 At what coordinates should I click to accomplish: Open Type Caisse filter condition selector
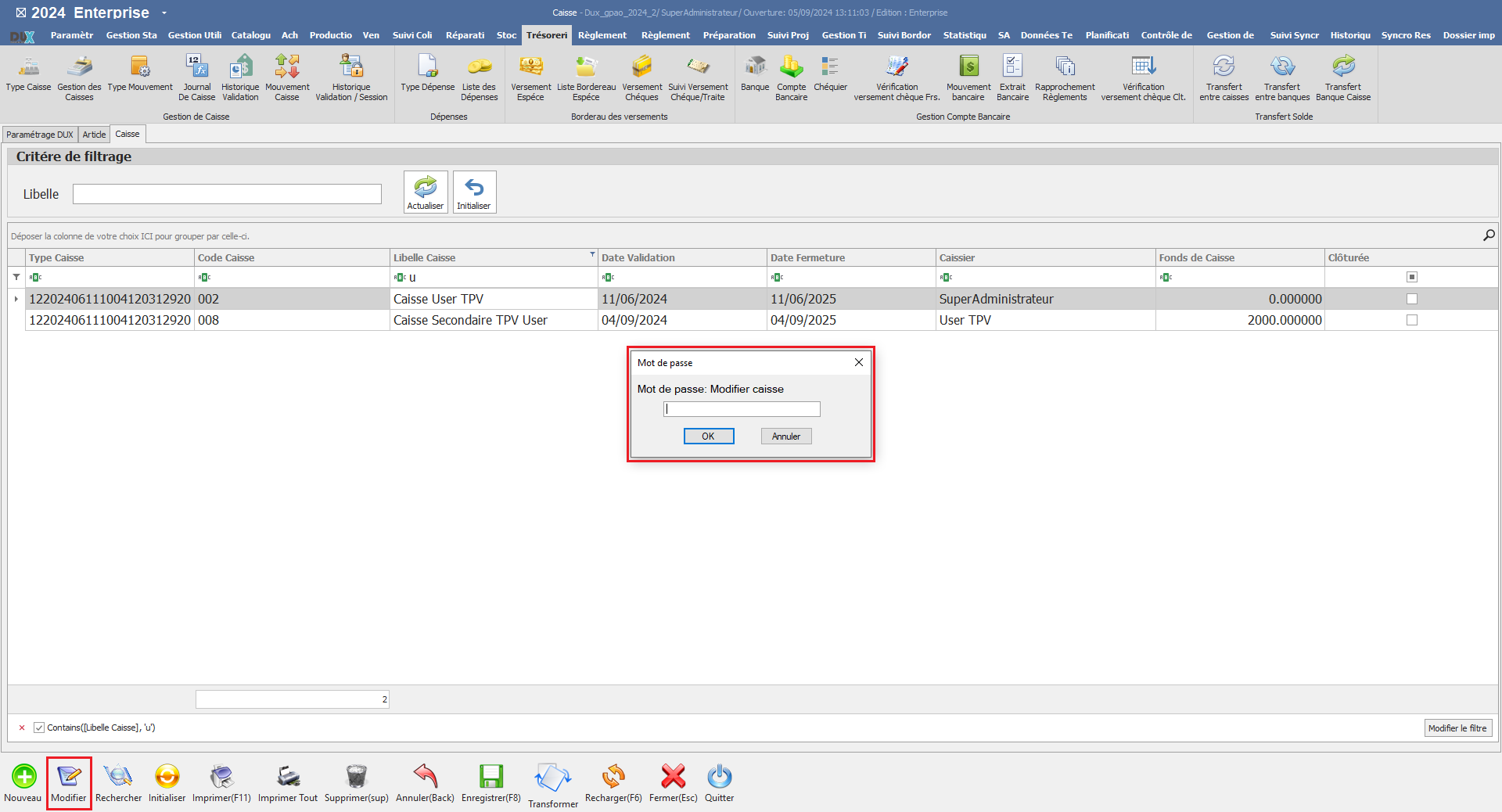click(35, 277)
